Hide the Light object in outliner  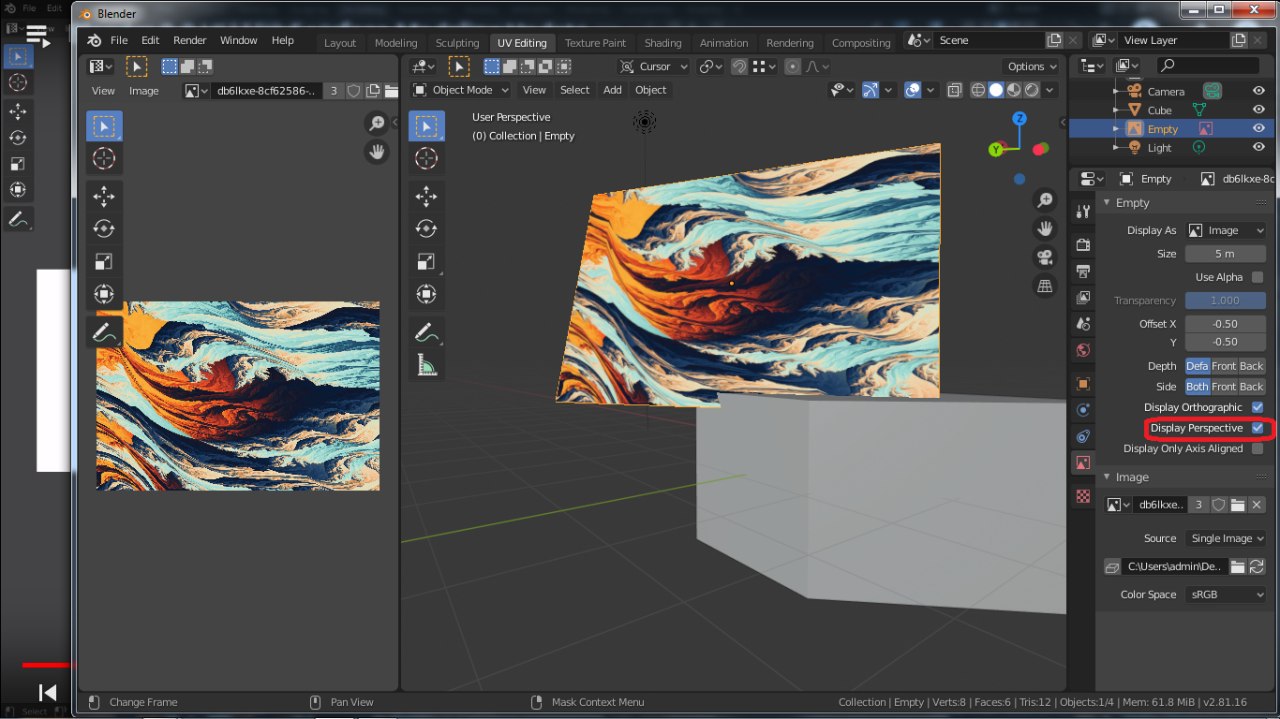click(1259, 147)
